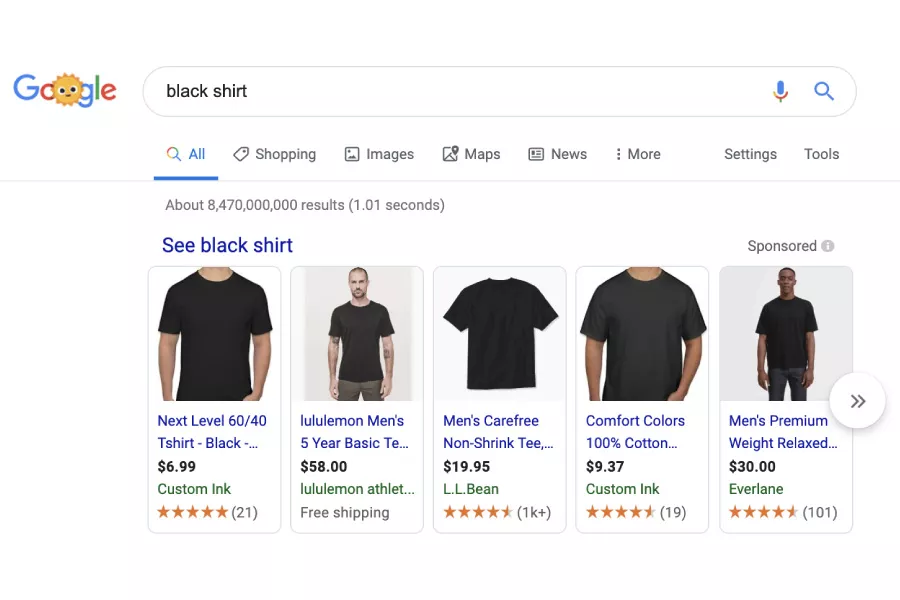This screenshot has width=900, height=600.
Task: Click the price-tag icon on the Shopping tab
Action: point(240,154)
